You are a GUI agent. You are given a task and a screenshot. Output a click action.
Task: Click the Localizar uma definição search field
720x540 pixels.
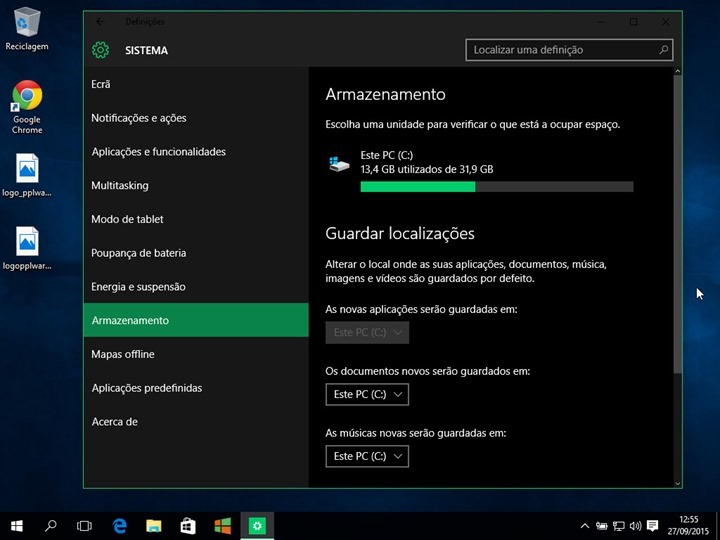click(x=562, y=50)
